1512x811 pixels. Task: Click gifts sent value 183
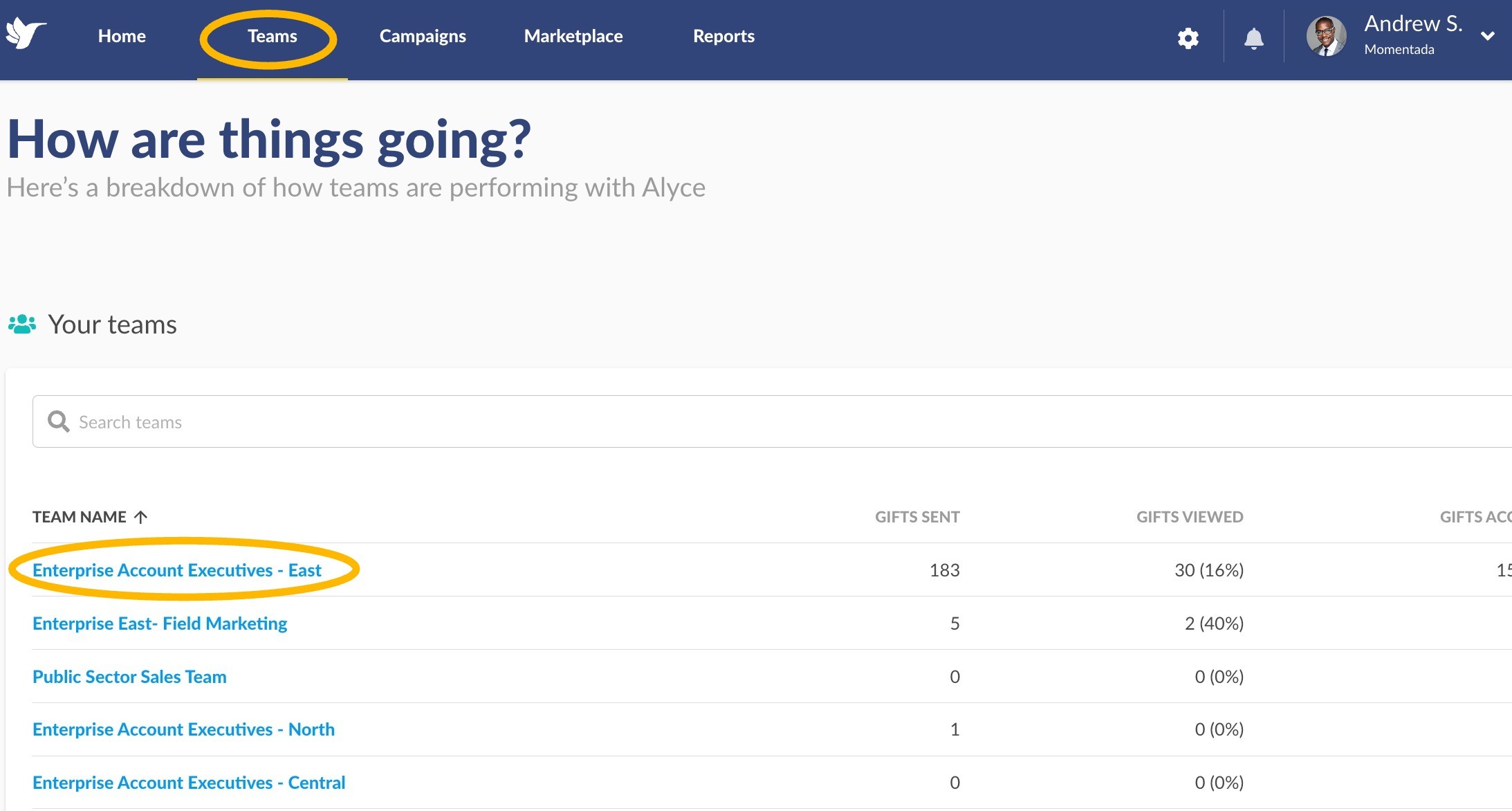944,570
